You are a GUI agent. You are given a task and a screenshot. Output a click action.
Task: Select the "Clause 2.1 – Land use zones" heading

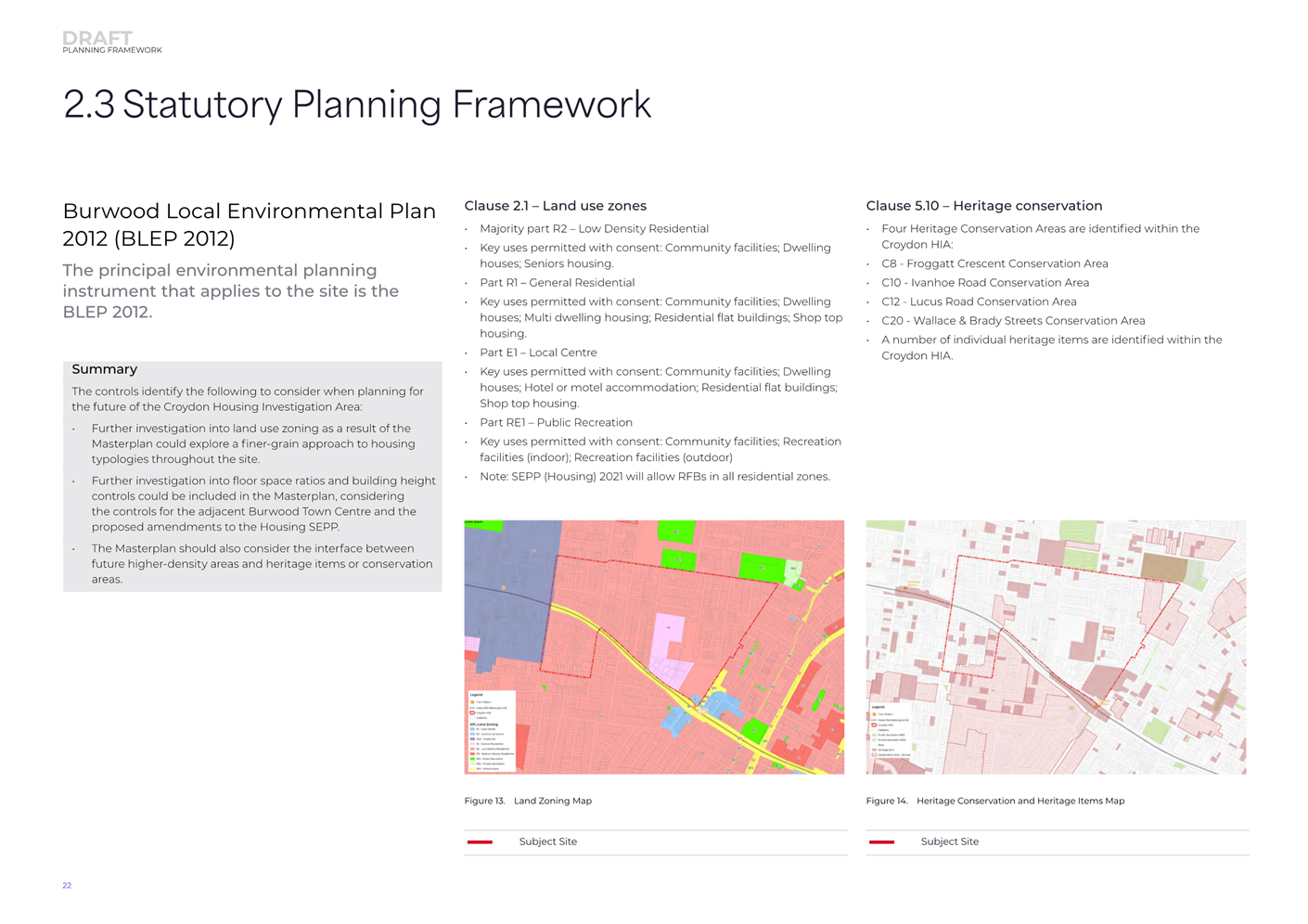pyautogui.click(x=555, y=206)
